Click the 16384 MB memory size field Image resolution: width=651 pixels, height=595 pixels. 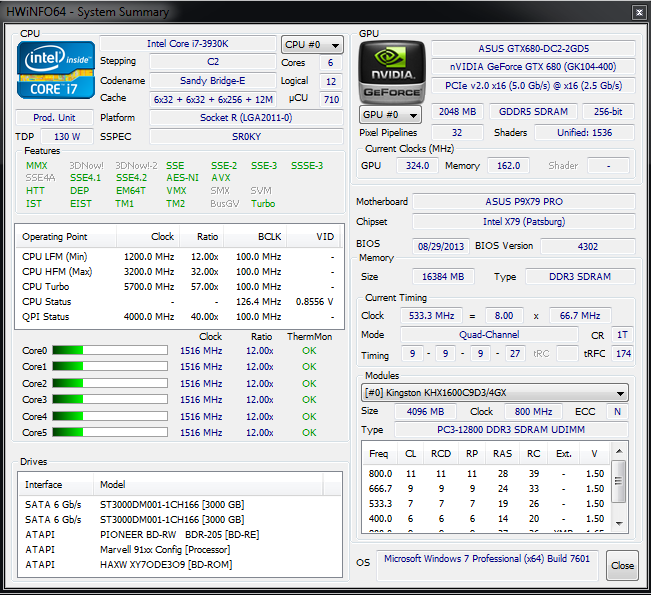443,277
